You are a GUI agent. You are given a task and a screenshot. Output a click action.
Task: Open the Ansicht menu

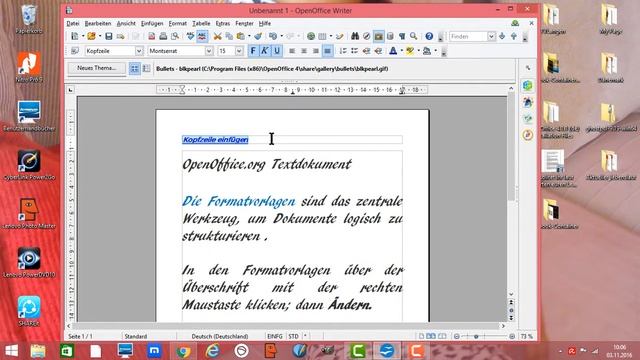click(x=126, y=24)
